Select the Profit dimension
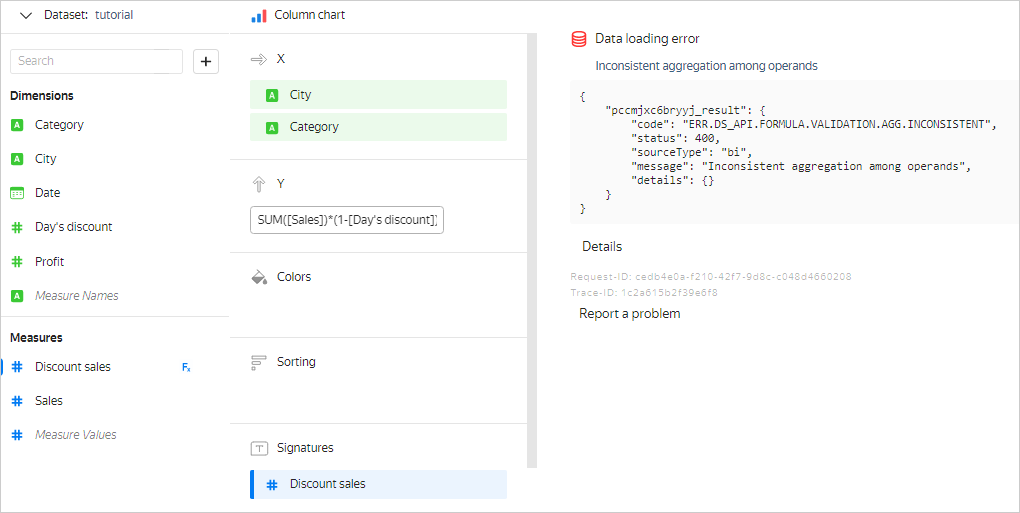Screen dimensions: 1020x513 tap(49, 262)
